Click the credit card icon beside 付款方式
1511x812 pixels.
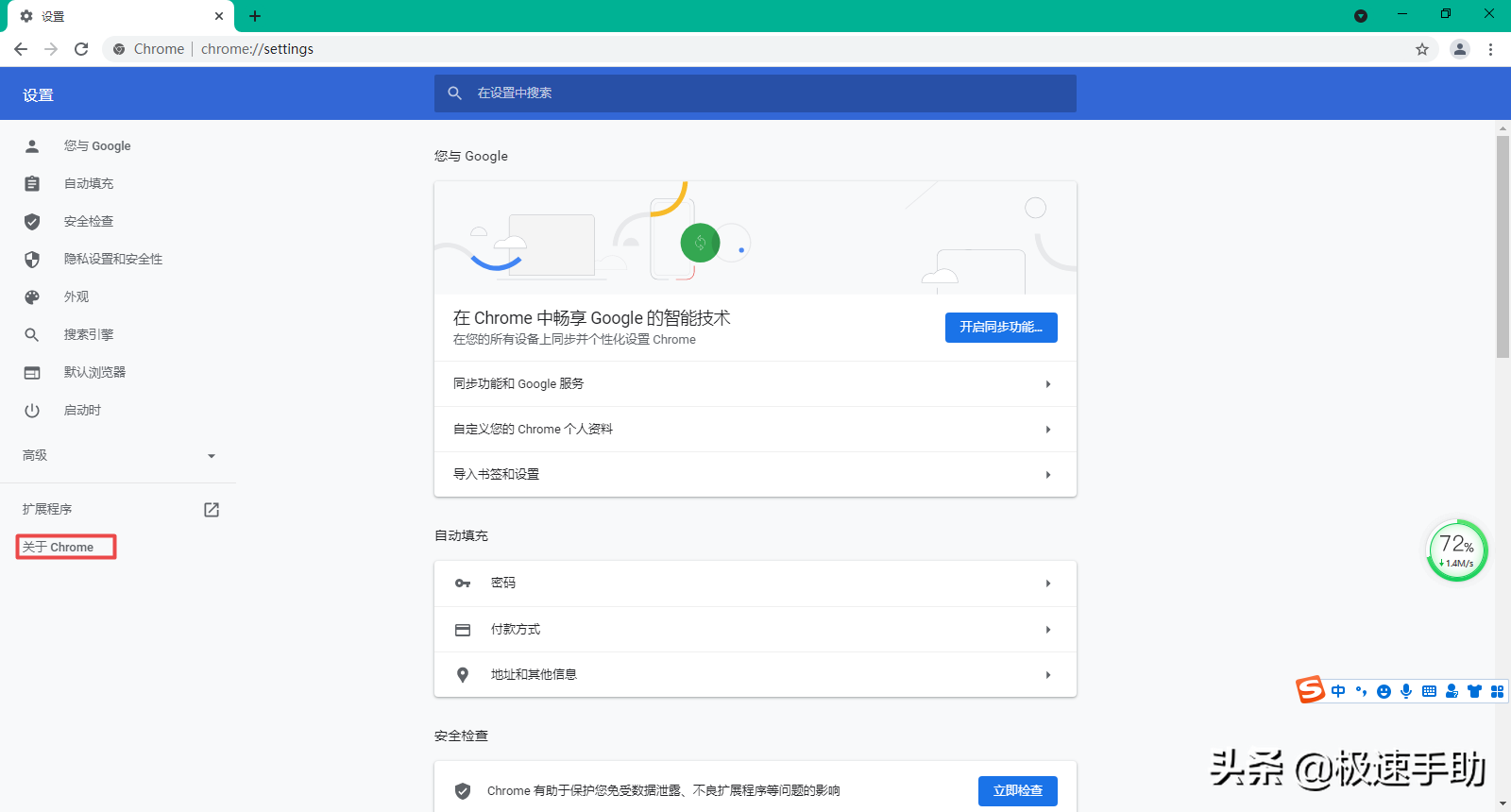click(x=463, y=630)
